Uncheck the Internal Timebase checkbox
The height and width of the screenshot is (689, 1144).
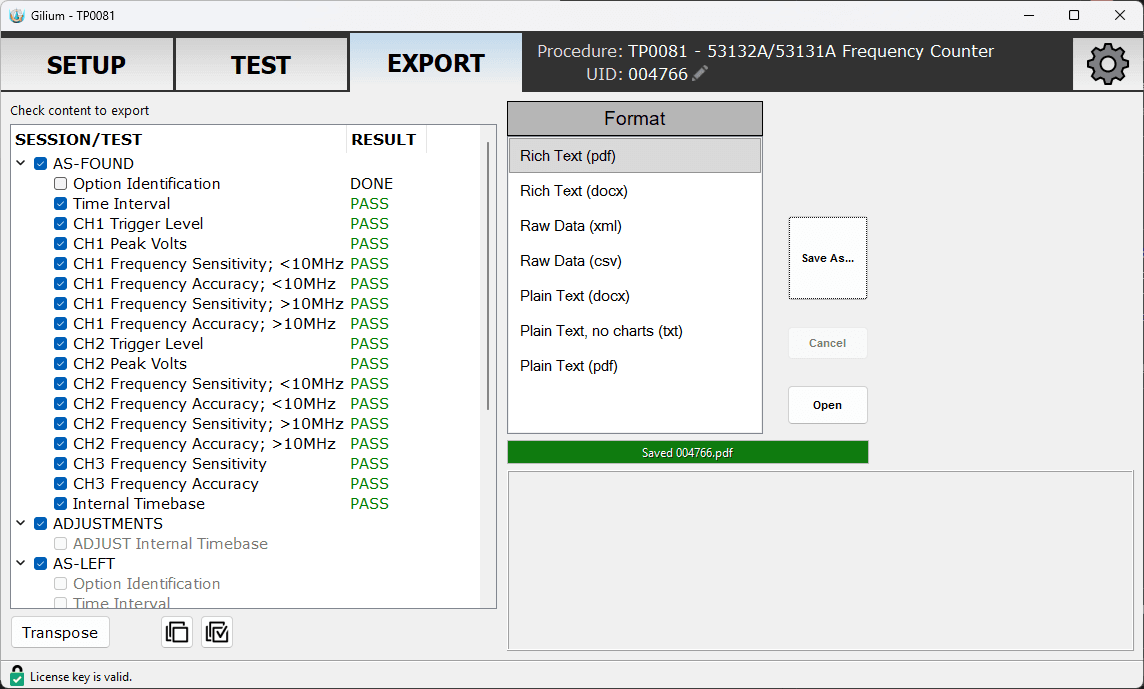(x=61, y=504)
